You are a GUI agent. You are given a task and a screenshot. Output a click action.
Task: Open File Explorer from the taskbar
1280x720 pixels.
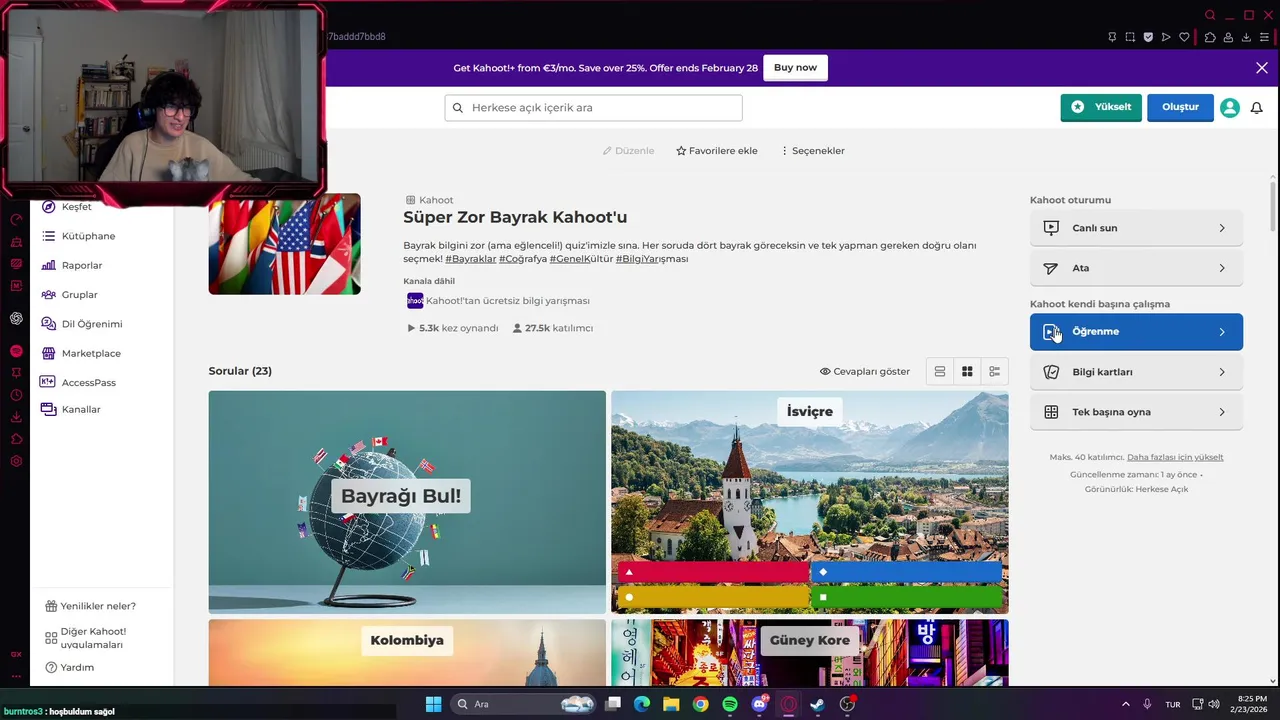click(672, 704)
